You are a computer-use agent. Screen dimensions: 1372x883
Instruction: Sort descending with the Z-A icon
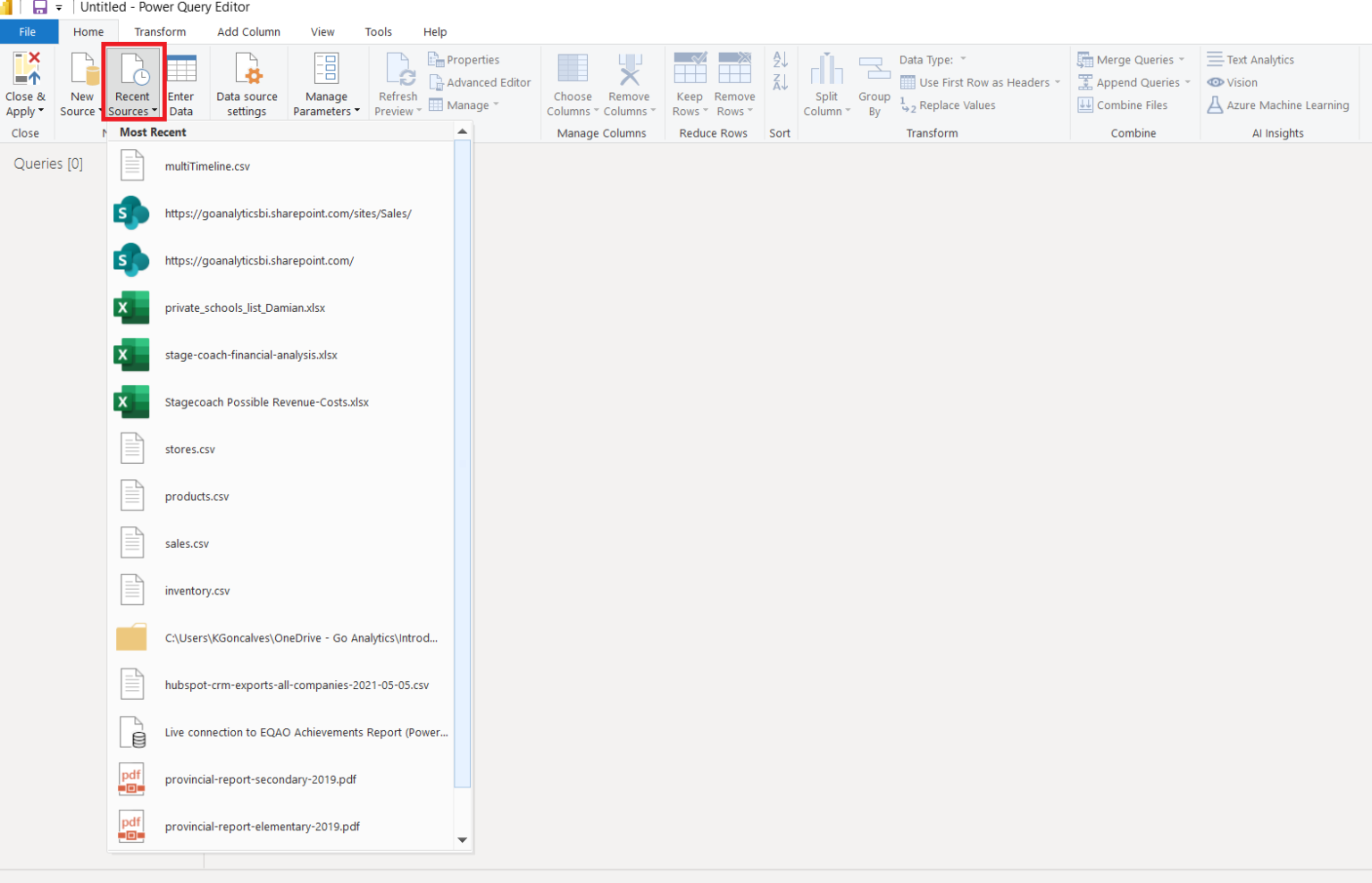click(x=780, y=82)
